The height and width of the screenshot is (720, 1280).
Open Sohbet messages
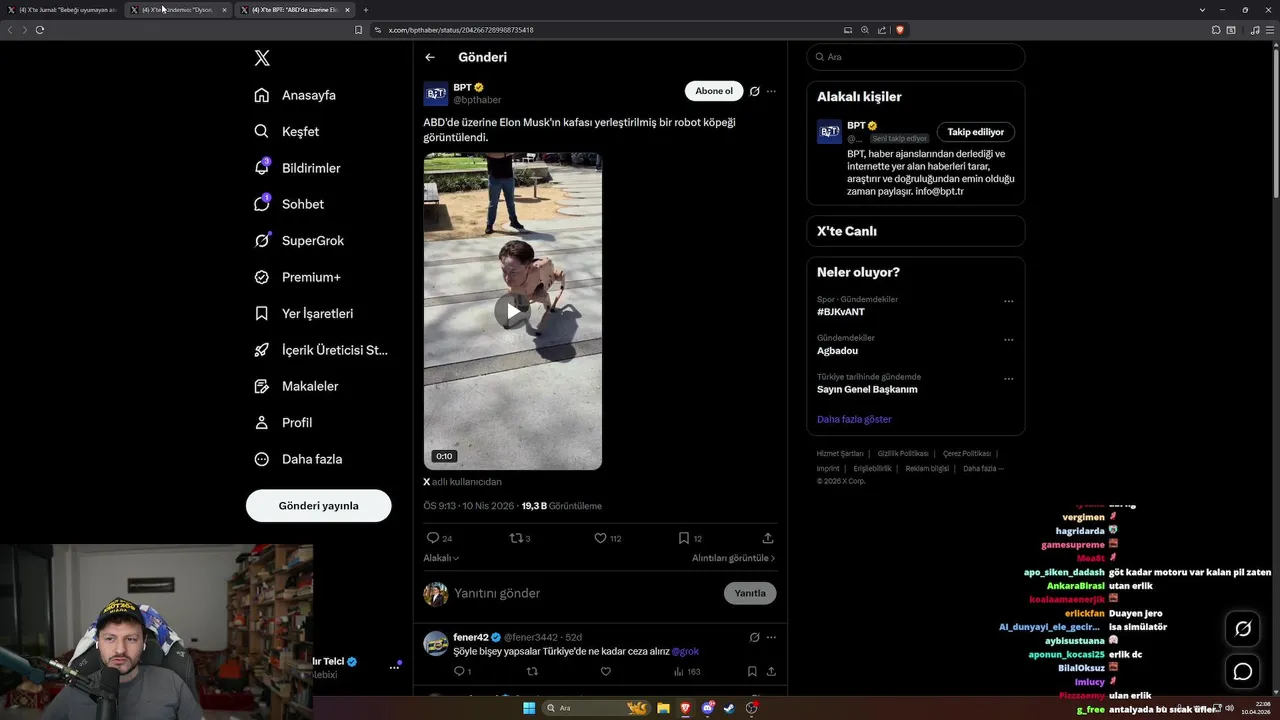289,204
